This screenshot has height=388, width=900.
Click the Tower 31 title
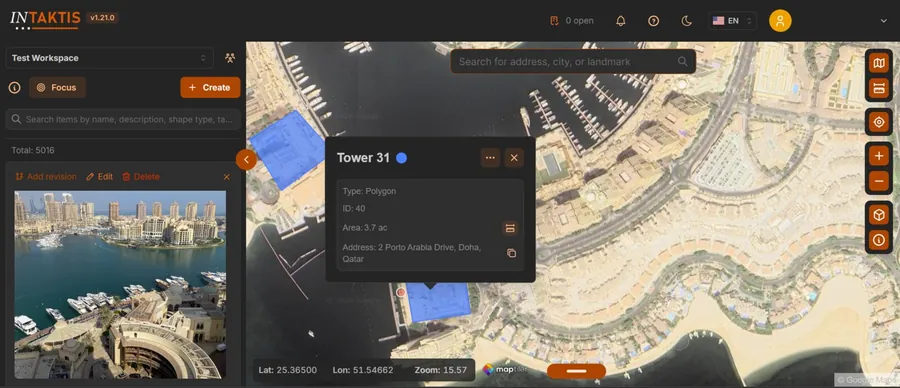click(363, 158)
